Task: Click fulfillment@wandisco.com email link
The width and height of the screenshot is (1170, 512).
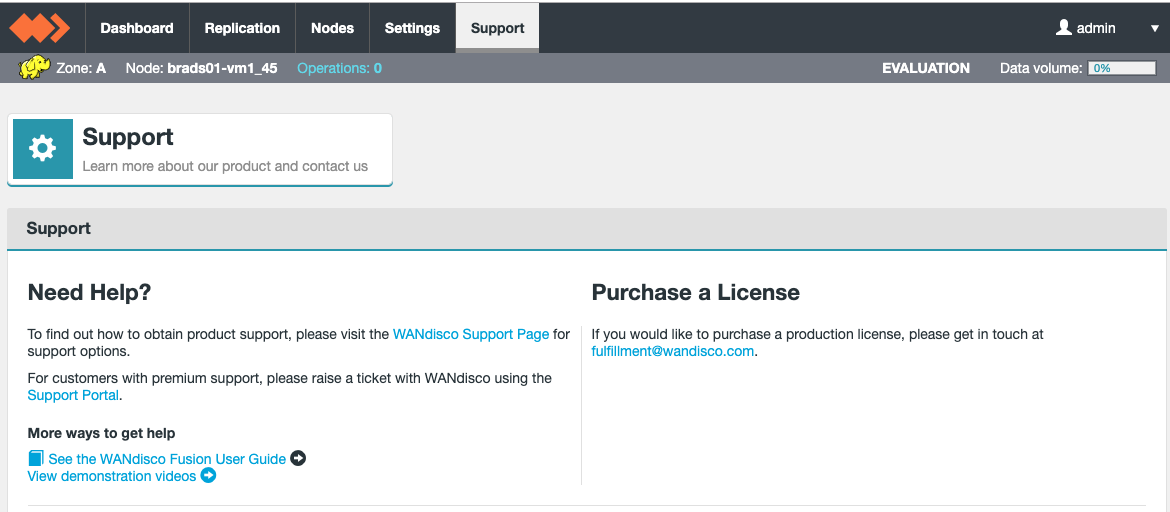Action: [x=673, y=351]
